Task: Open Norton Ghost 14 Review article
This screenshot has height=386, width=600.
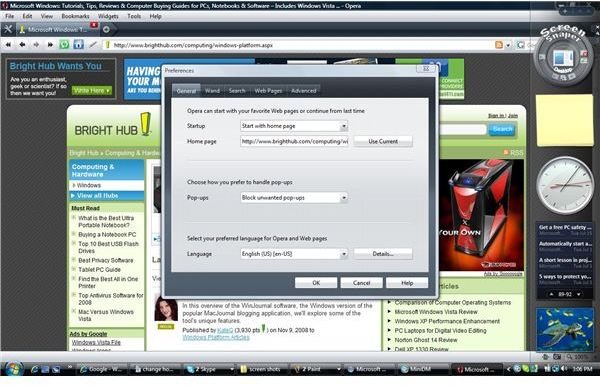Action: tap(426, 340)
